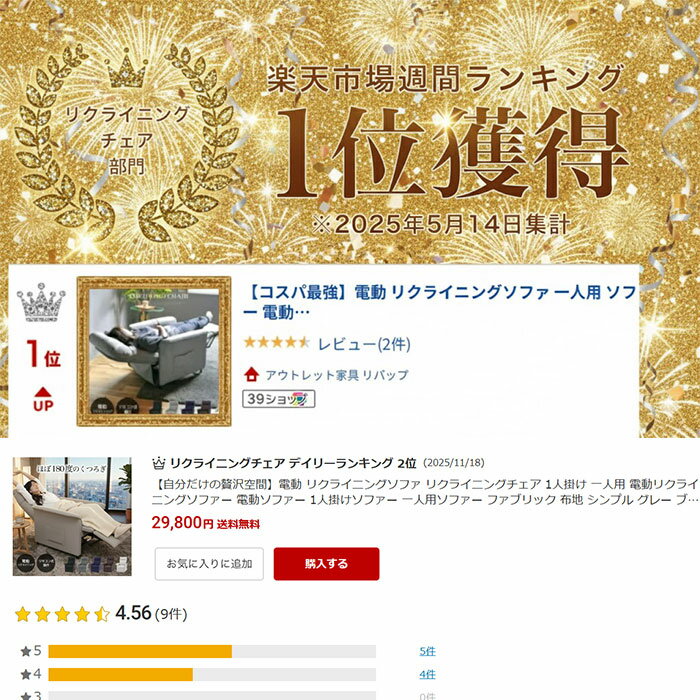Click the silver crown rank icon

click(41, 303)
